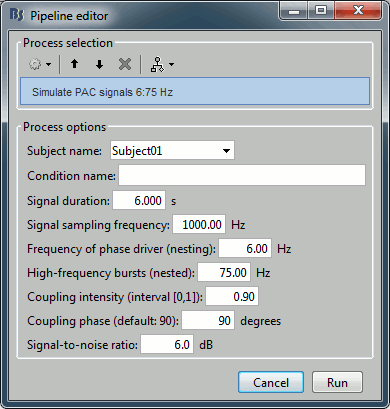This screenshot has height=409, width=390.
Task: Edit the Signal-to-noise ratio field
Action: (x=167, y=344)
